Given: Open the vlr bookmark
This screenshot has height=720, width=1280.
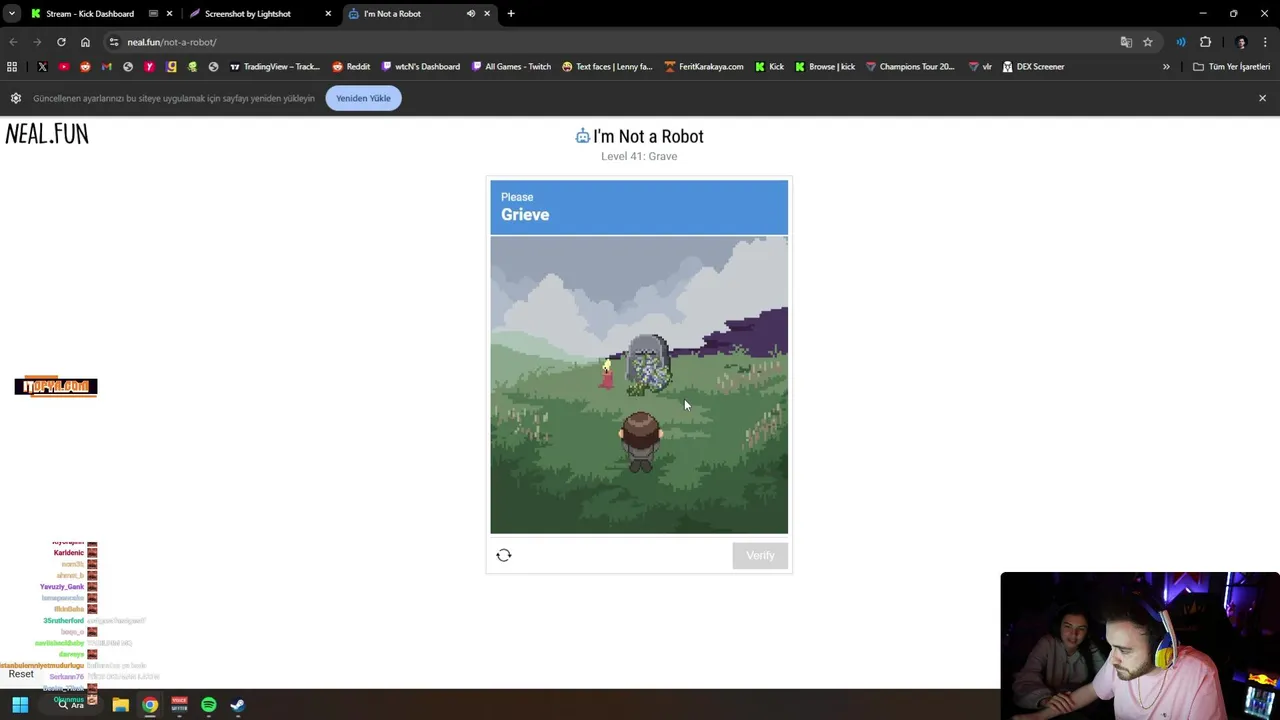Looking at the screenshot, I should point(980,67).
